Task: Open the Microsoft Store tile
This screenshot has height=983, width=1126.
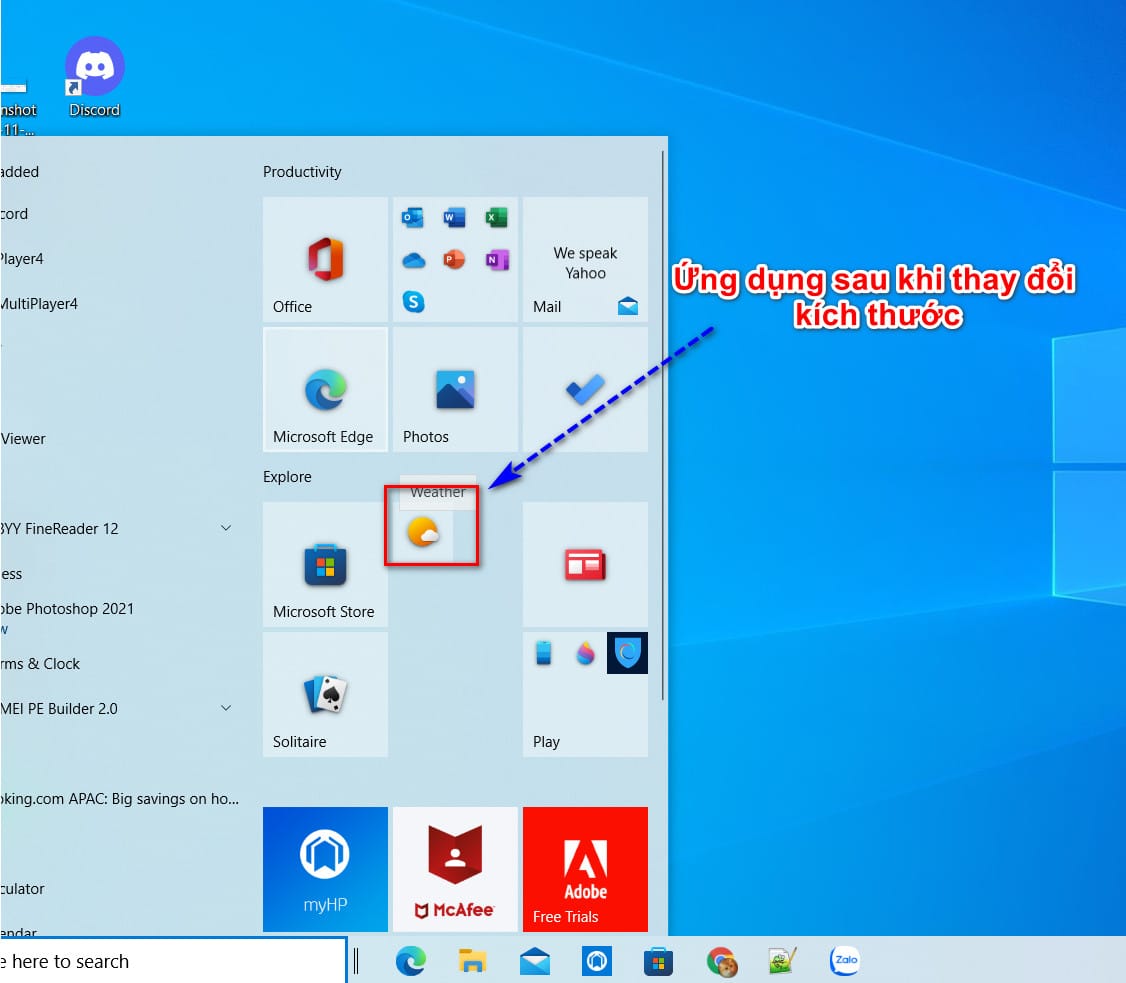Action: (325, 564)
